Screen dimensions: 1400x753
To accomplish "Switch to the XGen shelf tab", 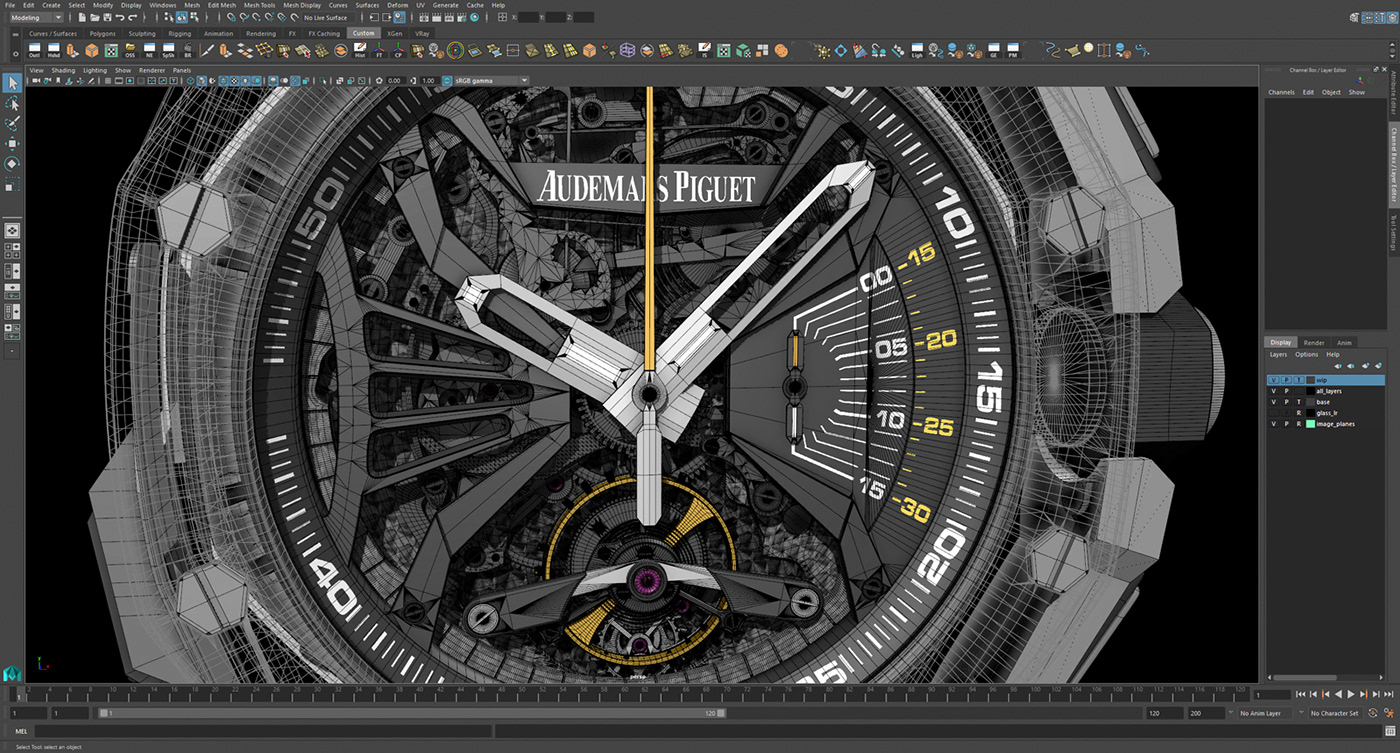I will (x=395, y=33).
